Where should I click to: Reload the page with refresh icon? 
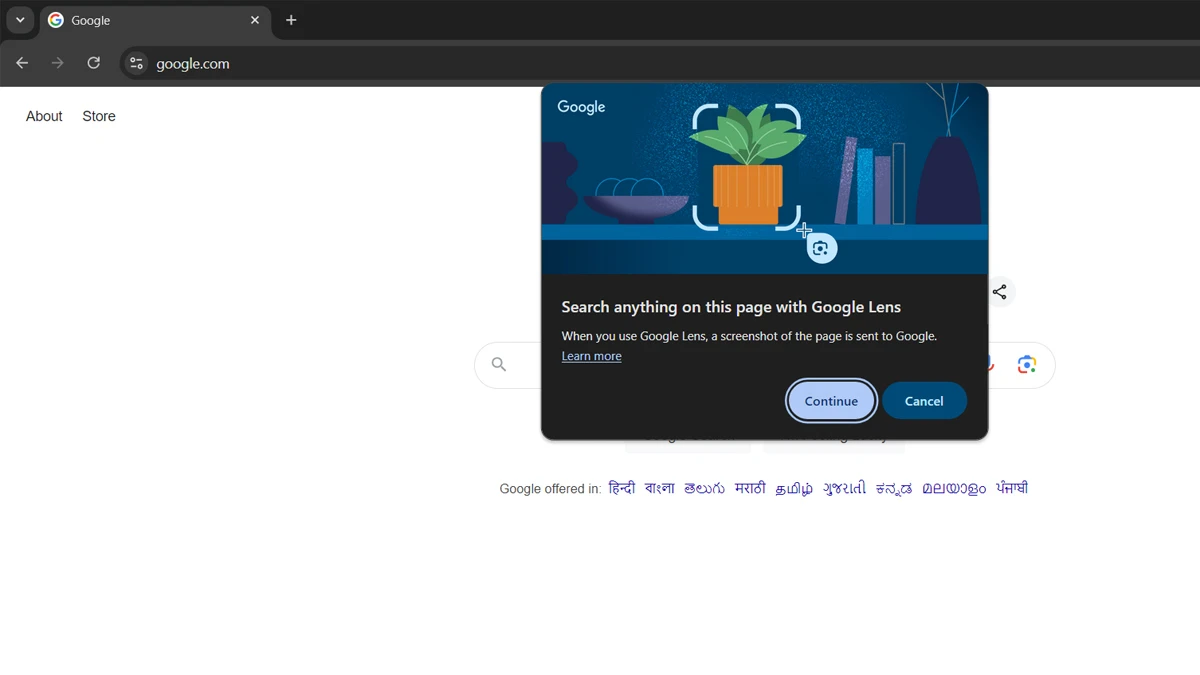[93, 63]
